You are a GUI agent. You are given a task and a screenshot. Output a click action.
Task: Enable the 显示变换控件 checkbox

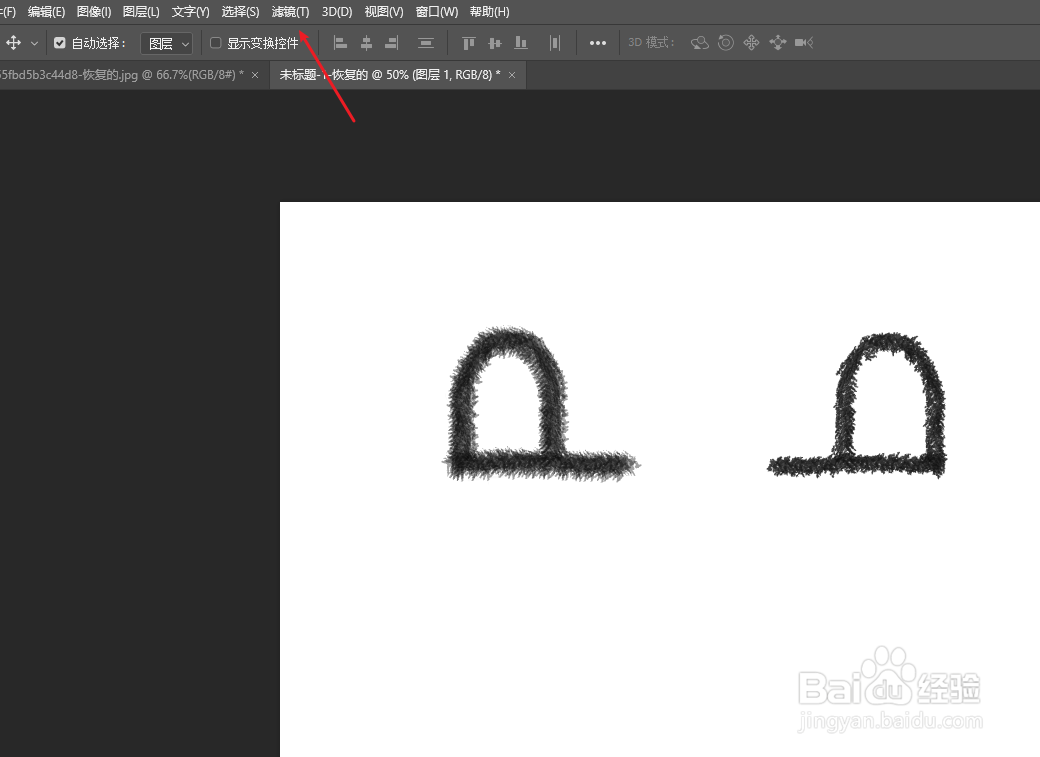(x=216, y=43)
